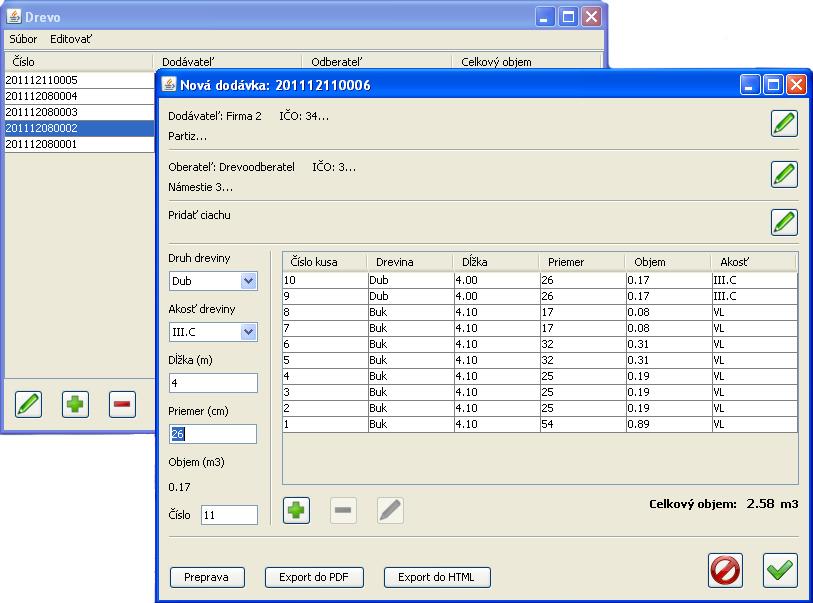Open the Druh dreviny dropdown

tap(247, 282)
